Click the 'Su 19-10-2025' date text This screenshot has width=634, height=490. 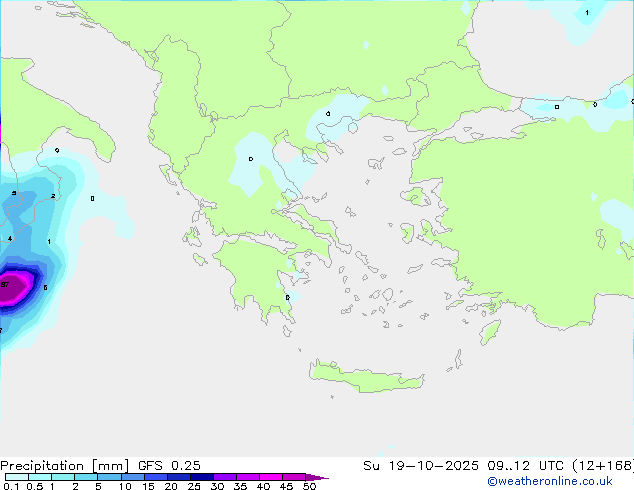pyautogui.click(x=421, y=466)
